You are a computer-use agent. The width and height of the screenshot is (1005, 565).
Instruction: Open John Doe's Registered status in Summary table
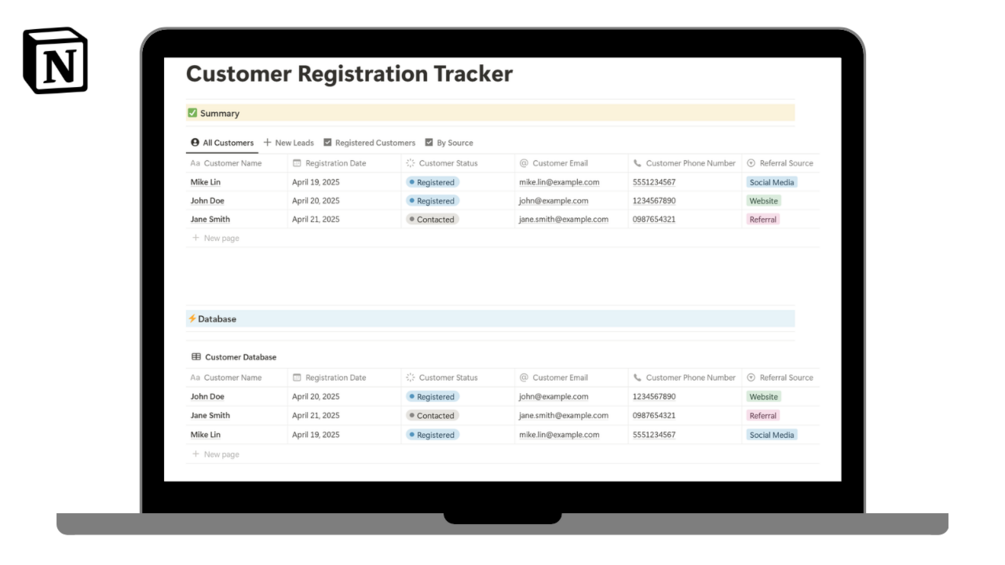(x=432, y=201)
